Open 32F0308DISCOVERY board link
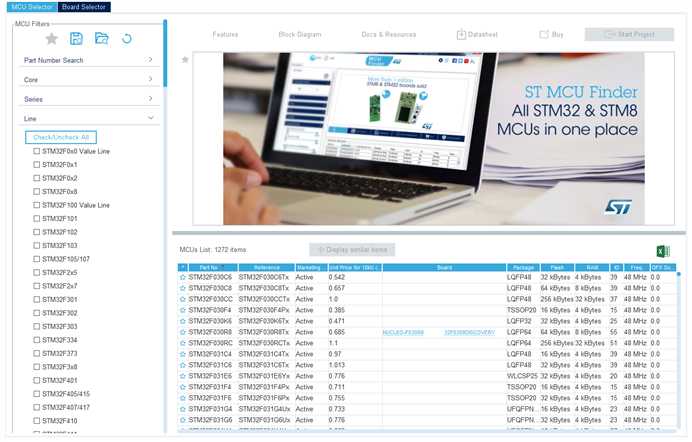 470,333
